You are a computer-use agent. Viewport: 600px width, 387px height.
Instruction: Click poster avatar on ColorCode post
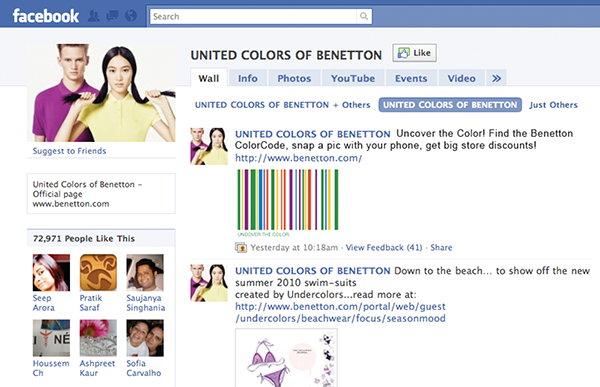tap(209, 146)
